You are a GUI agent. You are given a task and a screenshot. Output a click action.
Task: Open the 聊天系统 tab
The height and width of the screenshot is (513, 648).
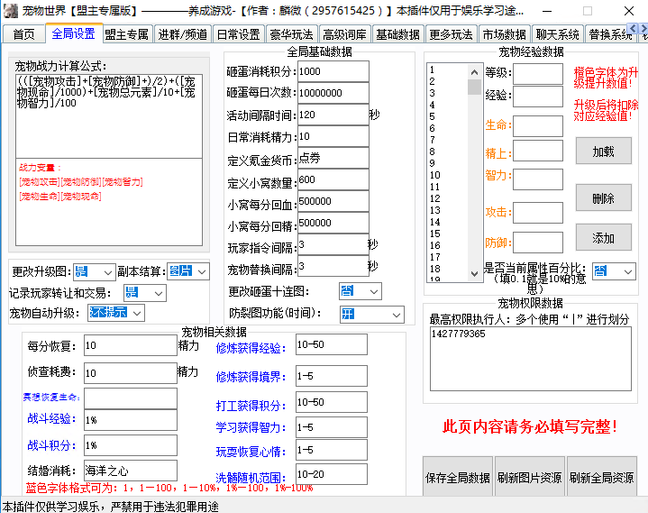[557, 34]
